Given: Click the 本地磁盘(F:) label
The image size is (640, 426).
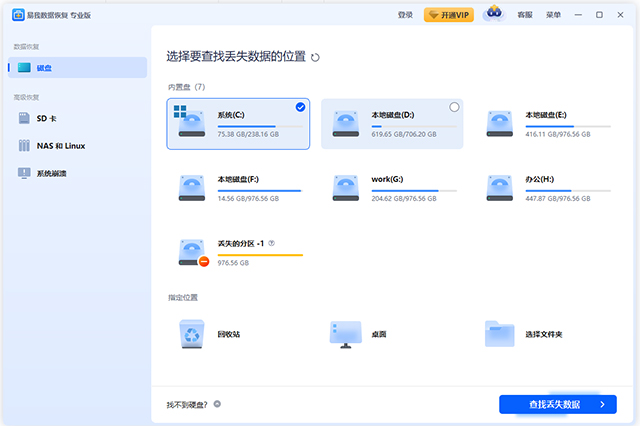Looking at the screenshot, I should 238,179.
